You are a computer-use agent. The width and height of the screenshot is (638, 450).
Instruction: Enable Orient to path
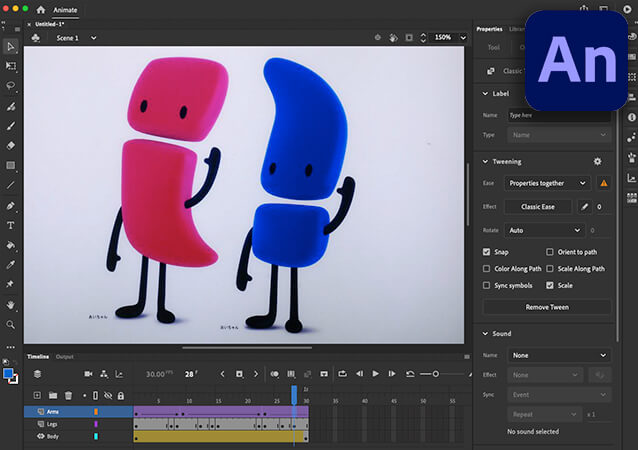tap(550, 252)
